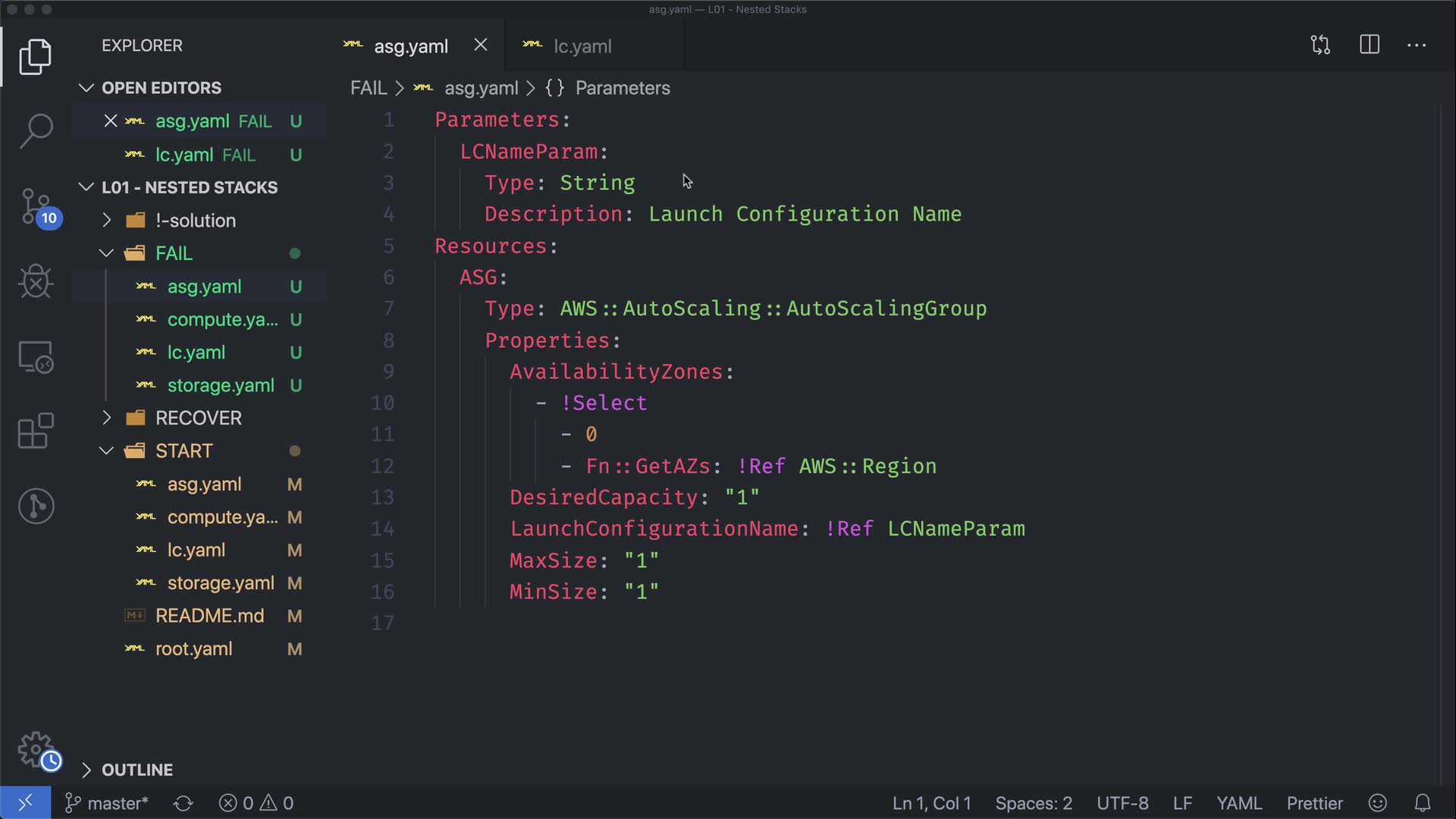The image size is (1456, 819).
Task: Click the Open Changes compare icon
Action: pos(1320,45)
